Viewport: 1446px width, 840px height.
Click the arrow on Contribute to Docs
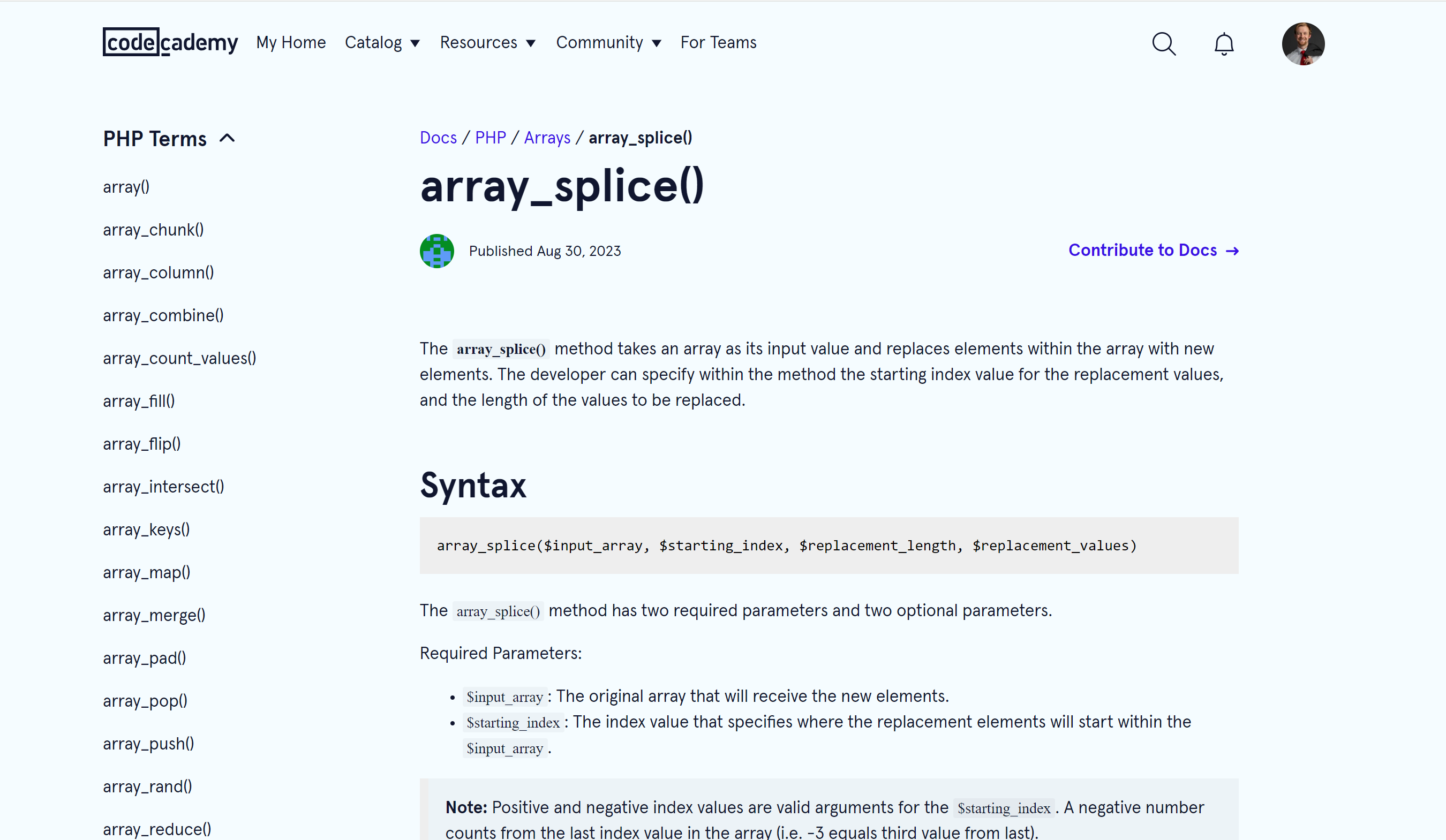pos(1231,250)
